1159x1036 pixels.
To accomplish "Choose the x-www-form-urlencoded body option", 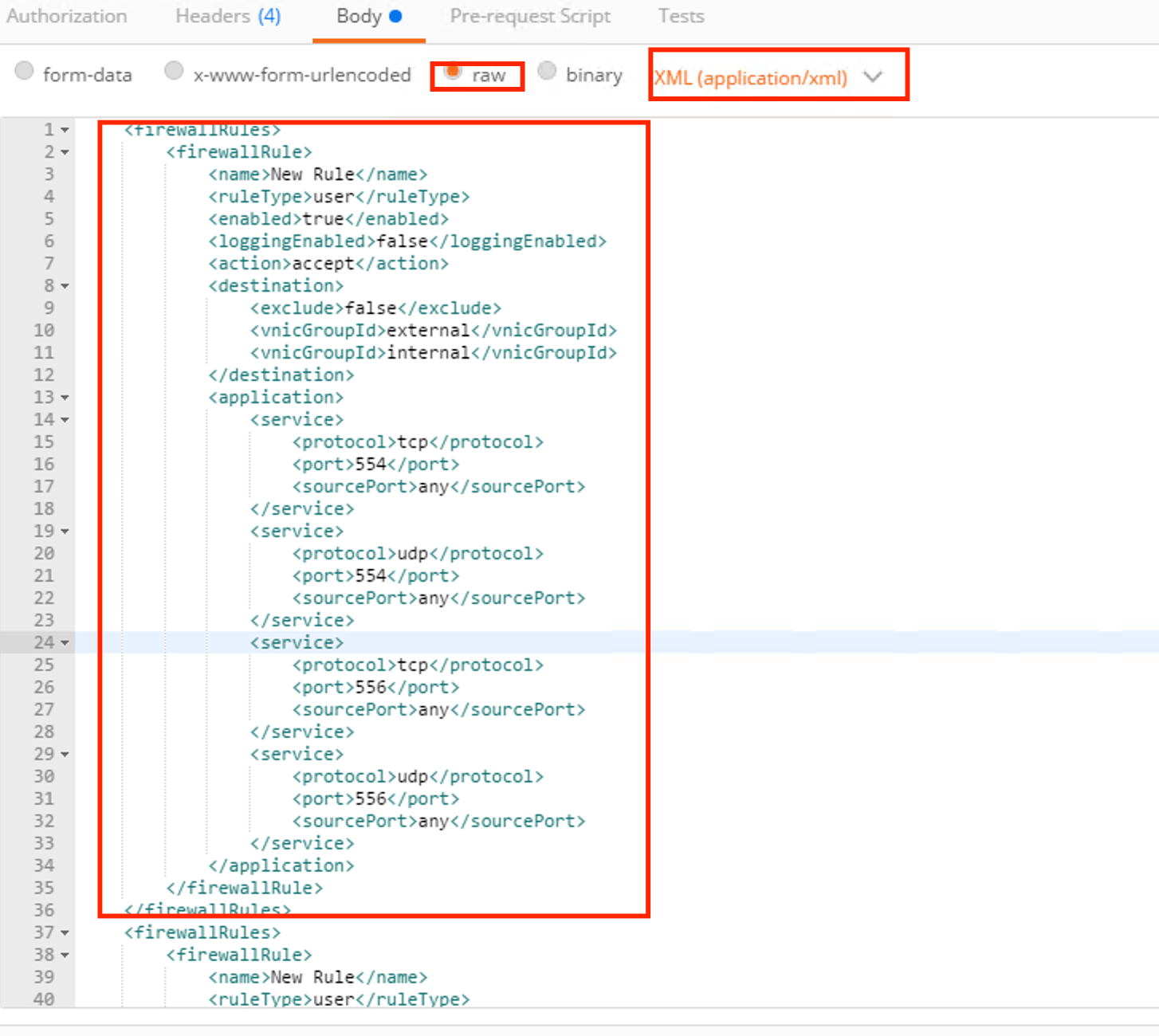I will coord(174,72).
